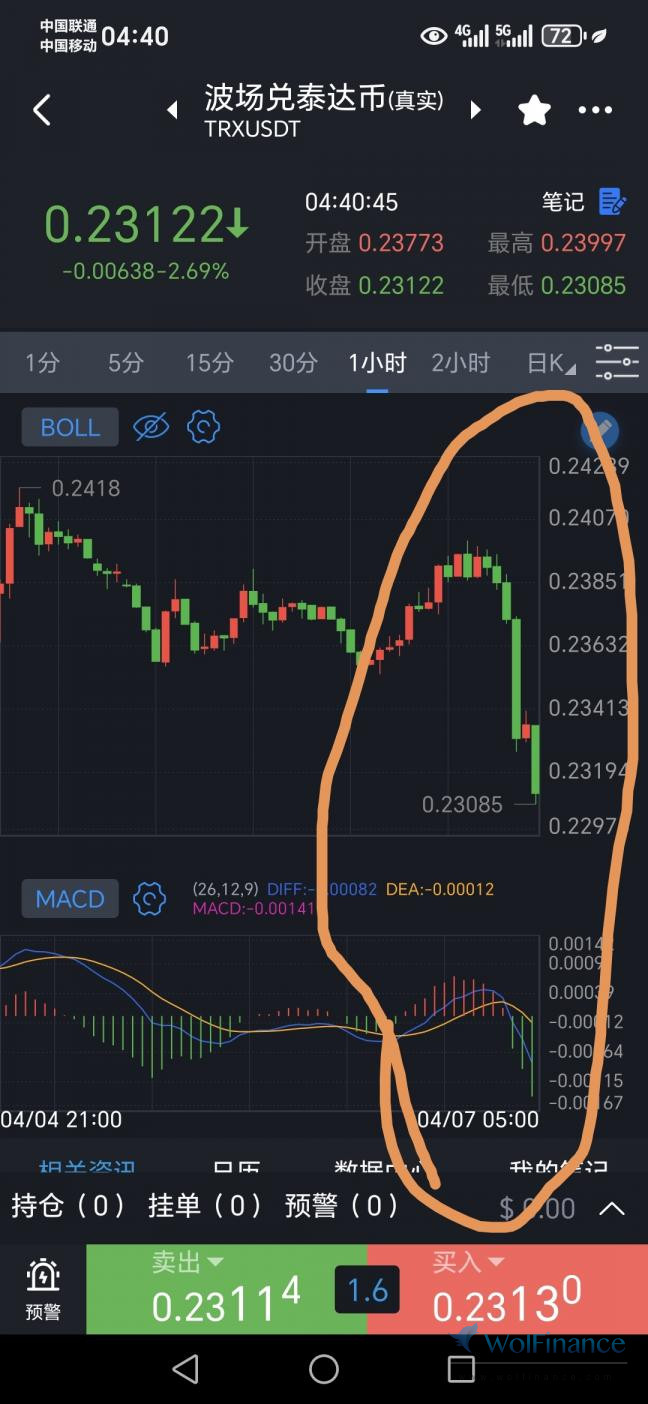Tap the 1.6 spread box

coord(367,1290)
